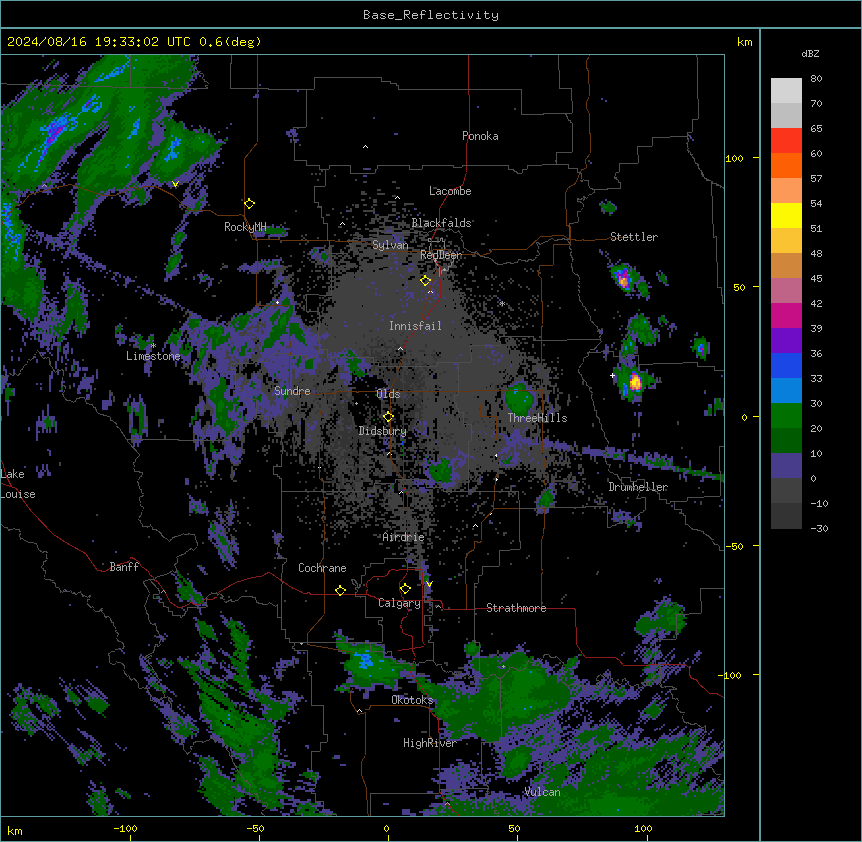Click the yellow V marker northeast of Calgary
The image size is (862, 842).
429,584
